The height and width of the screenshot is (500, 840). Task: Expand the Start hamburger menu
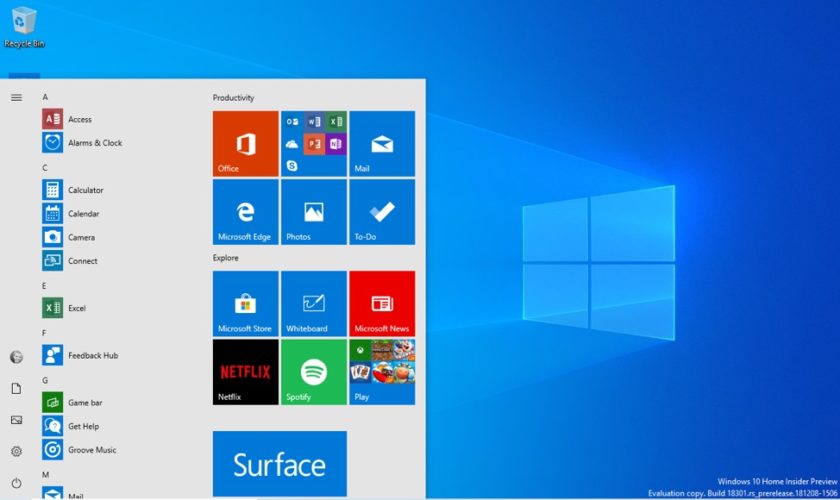coord(16,97)
